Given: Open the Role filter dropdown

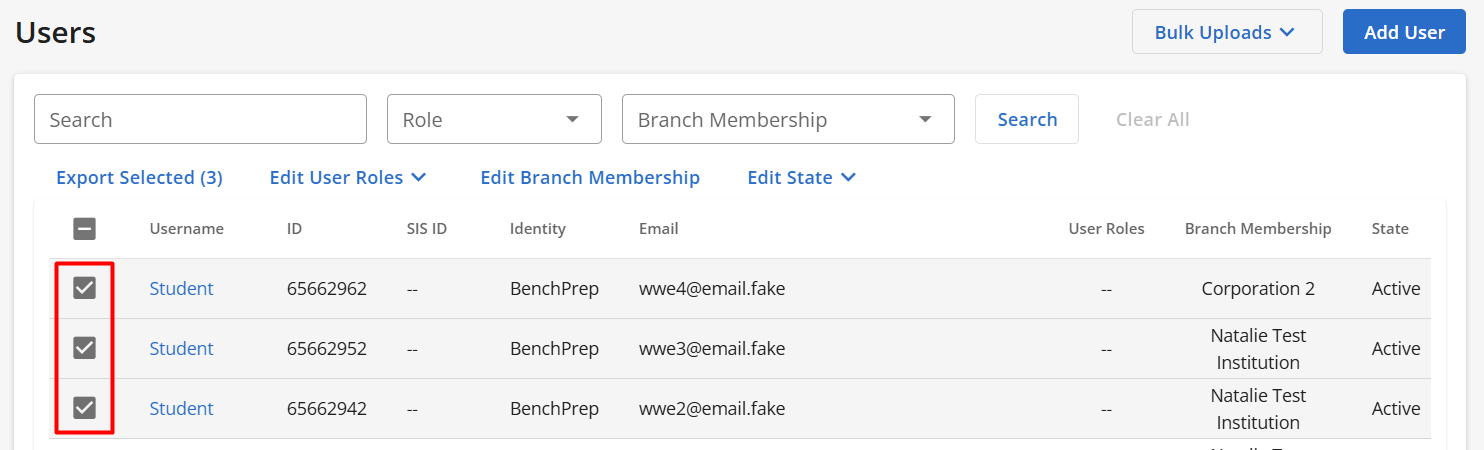Looking at the screenshot, I should [494, 119].
